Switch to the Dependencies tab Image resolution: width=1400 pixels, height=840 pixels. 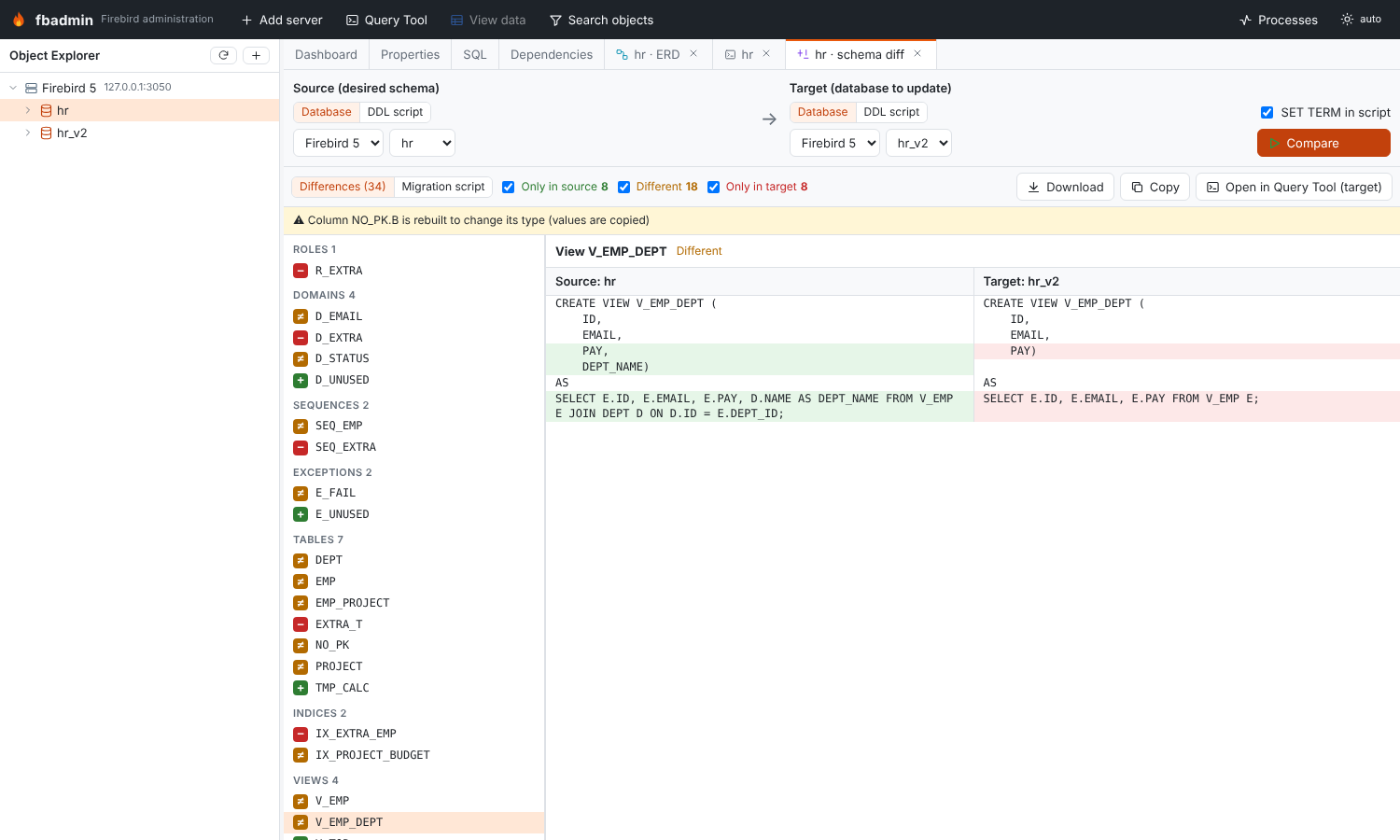[x=552, y=54]
